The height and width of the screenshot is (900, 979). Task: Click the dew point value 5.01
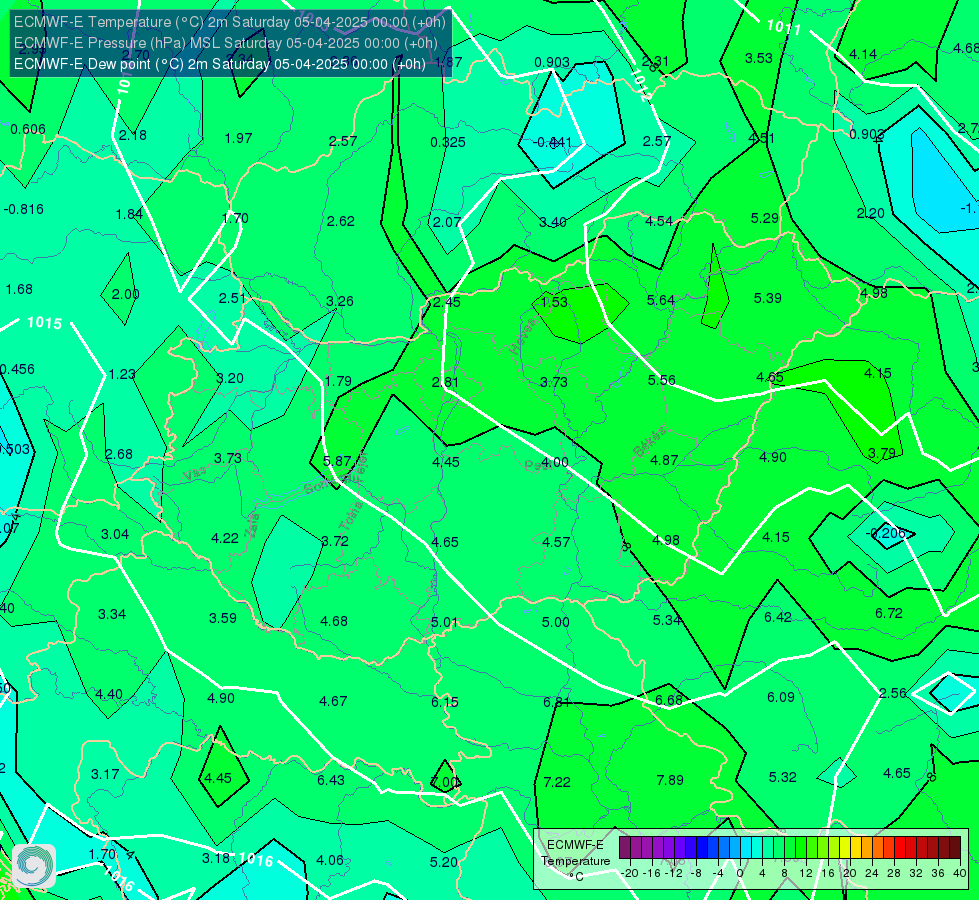click(x=445, y=622)
